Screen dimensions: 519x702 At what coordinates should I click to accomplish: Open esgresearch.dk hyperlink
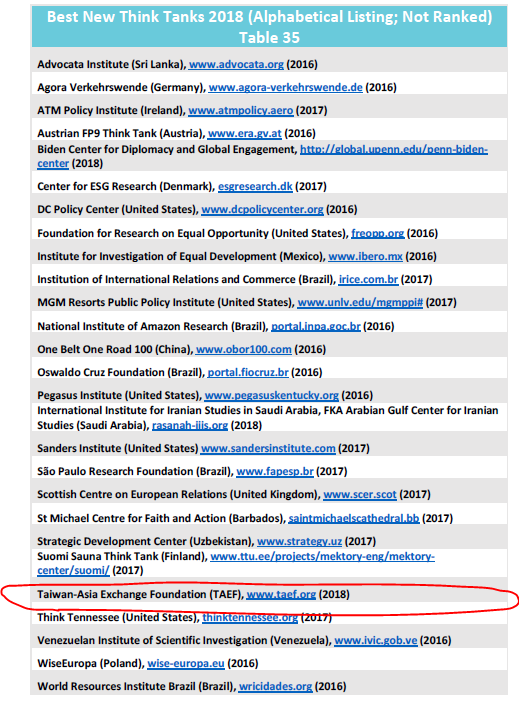pos(255,186)
